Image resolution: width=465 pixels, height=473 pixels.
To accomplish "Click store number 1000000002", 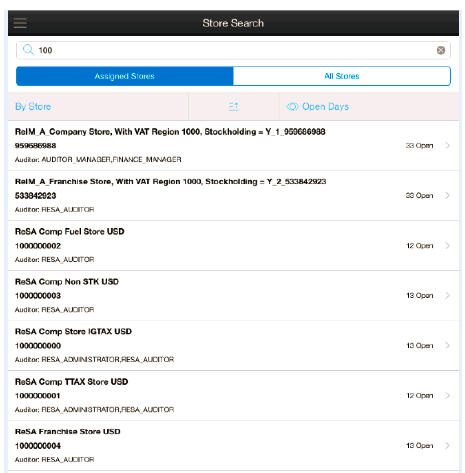I will pyautogui.click(x=38, y=246).
